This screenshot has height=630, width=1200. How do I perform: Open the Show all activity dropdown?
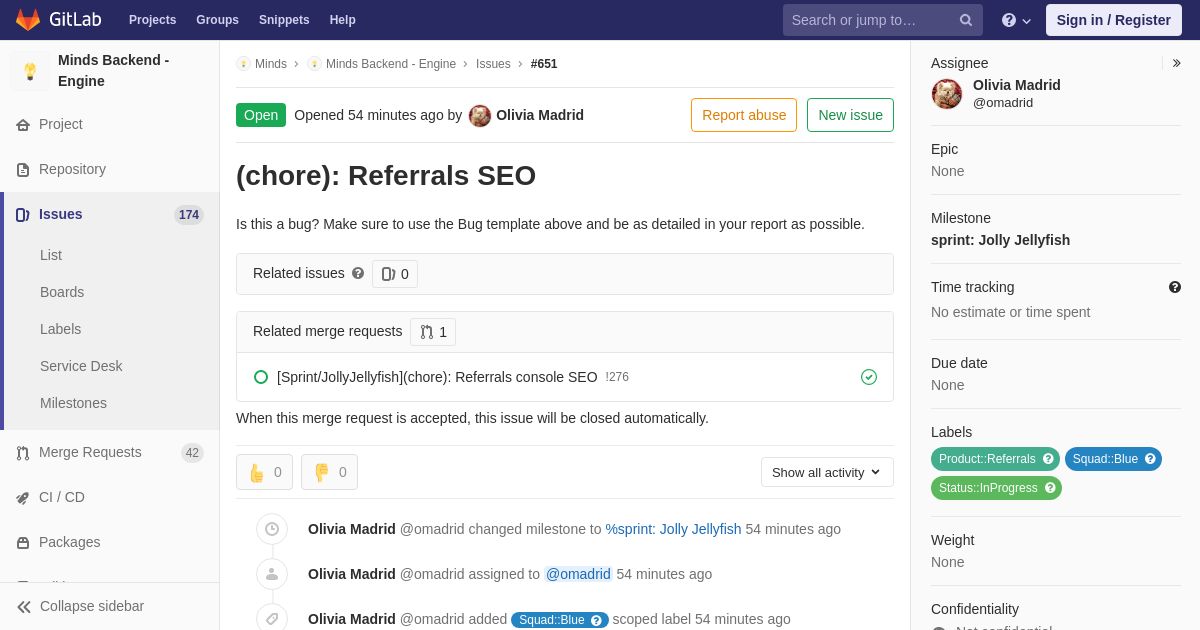tap(827, 472)
